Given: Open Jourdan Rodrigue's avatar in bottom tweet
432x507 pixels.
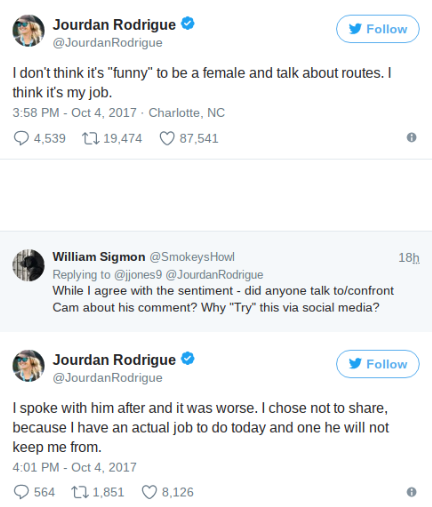Looking at the screenshot, I should (28, 366).
